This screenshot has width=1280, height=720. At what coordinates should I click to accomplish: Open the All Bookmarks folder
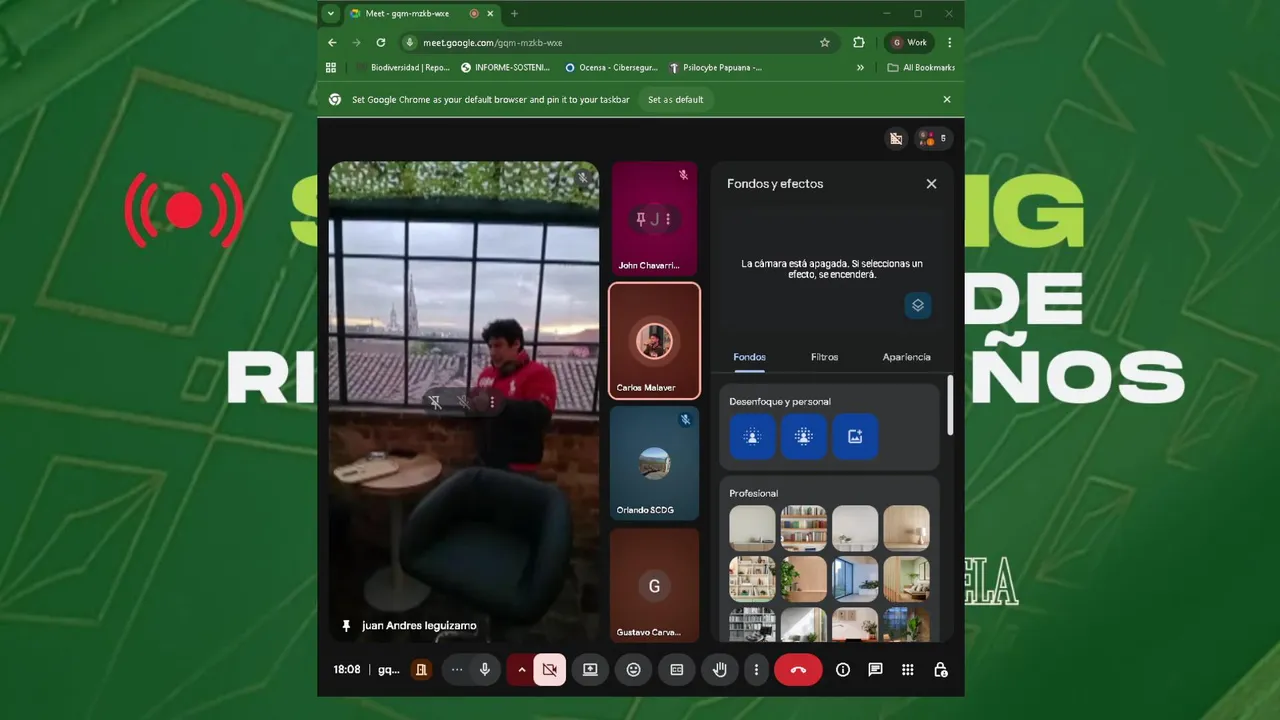(921, 68)
